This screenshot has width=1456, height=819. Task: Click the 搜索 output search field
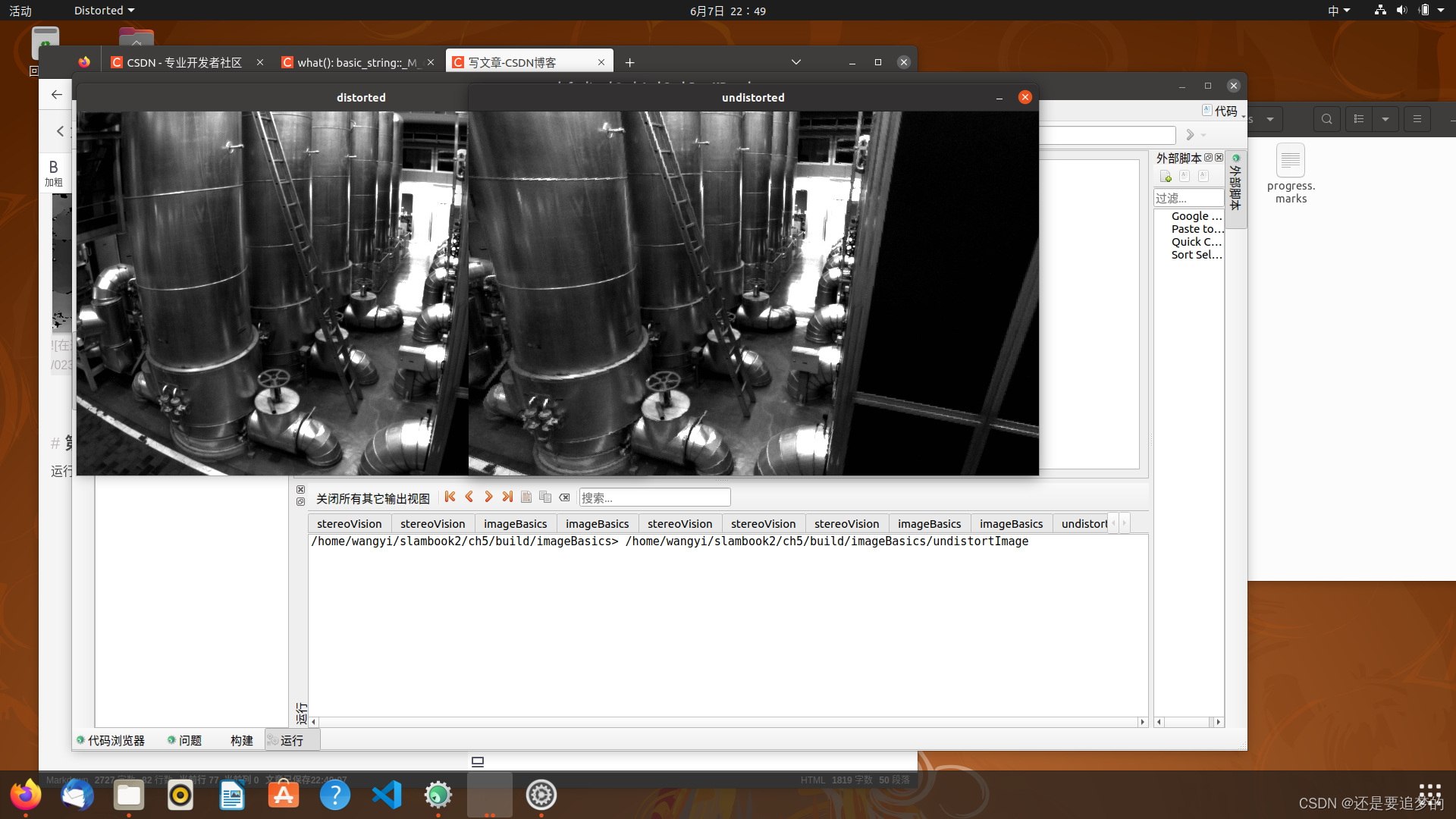pyautogui.click(x=654, y=497)
